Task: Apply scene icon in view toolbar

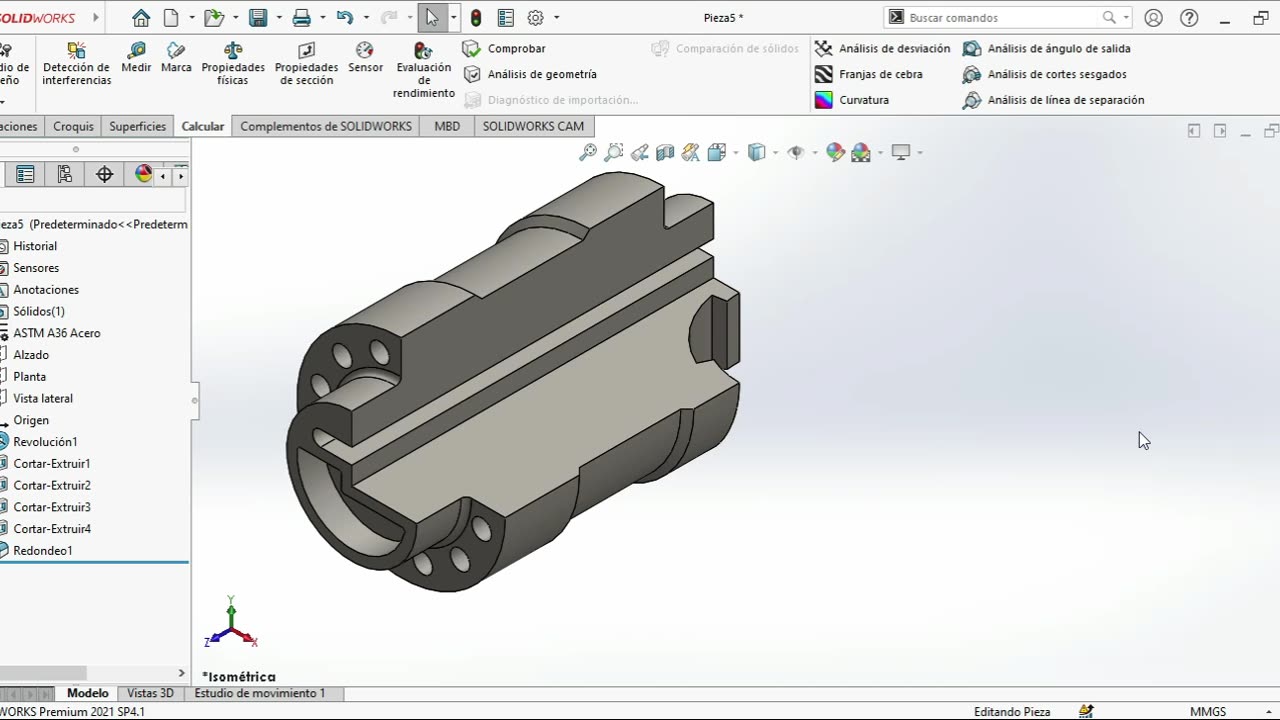Action: pos(861,152)
